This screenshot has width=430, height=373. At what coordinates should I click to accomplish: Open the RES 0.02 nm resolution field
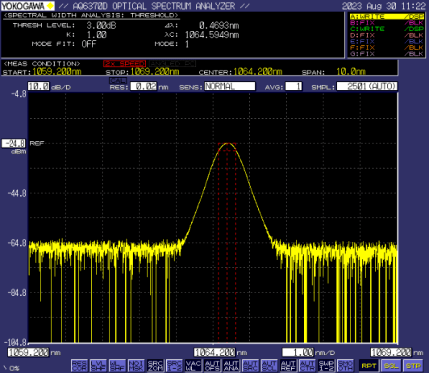pos(143,87)
